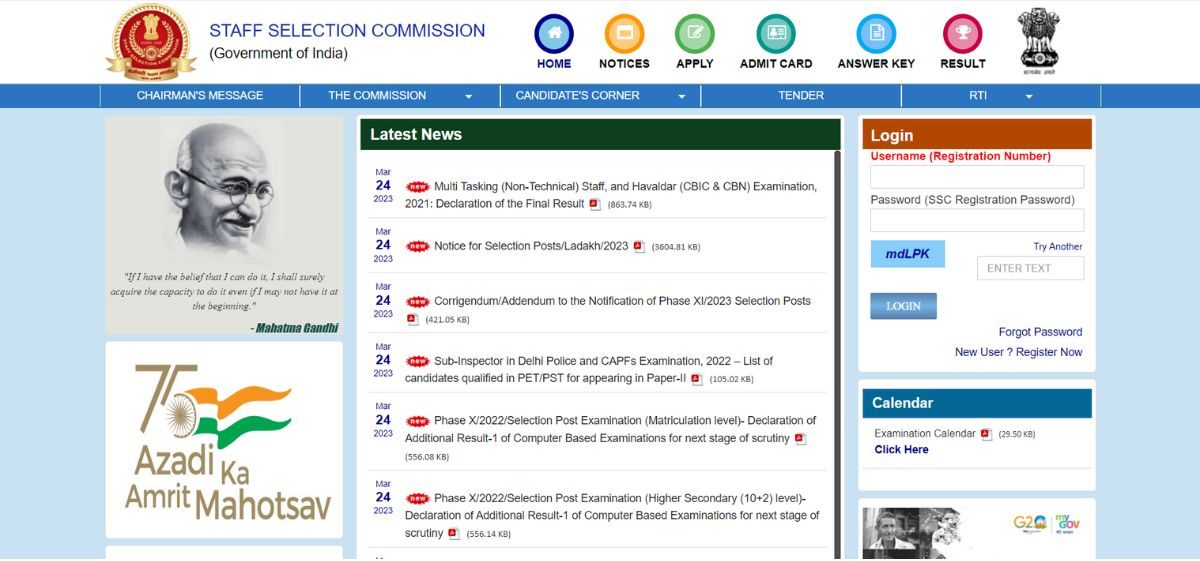Open PDF icon for Sub-Inspector PET/PST list
This screenshot has width=1200, height=561.
696,379
